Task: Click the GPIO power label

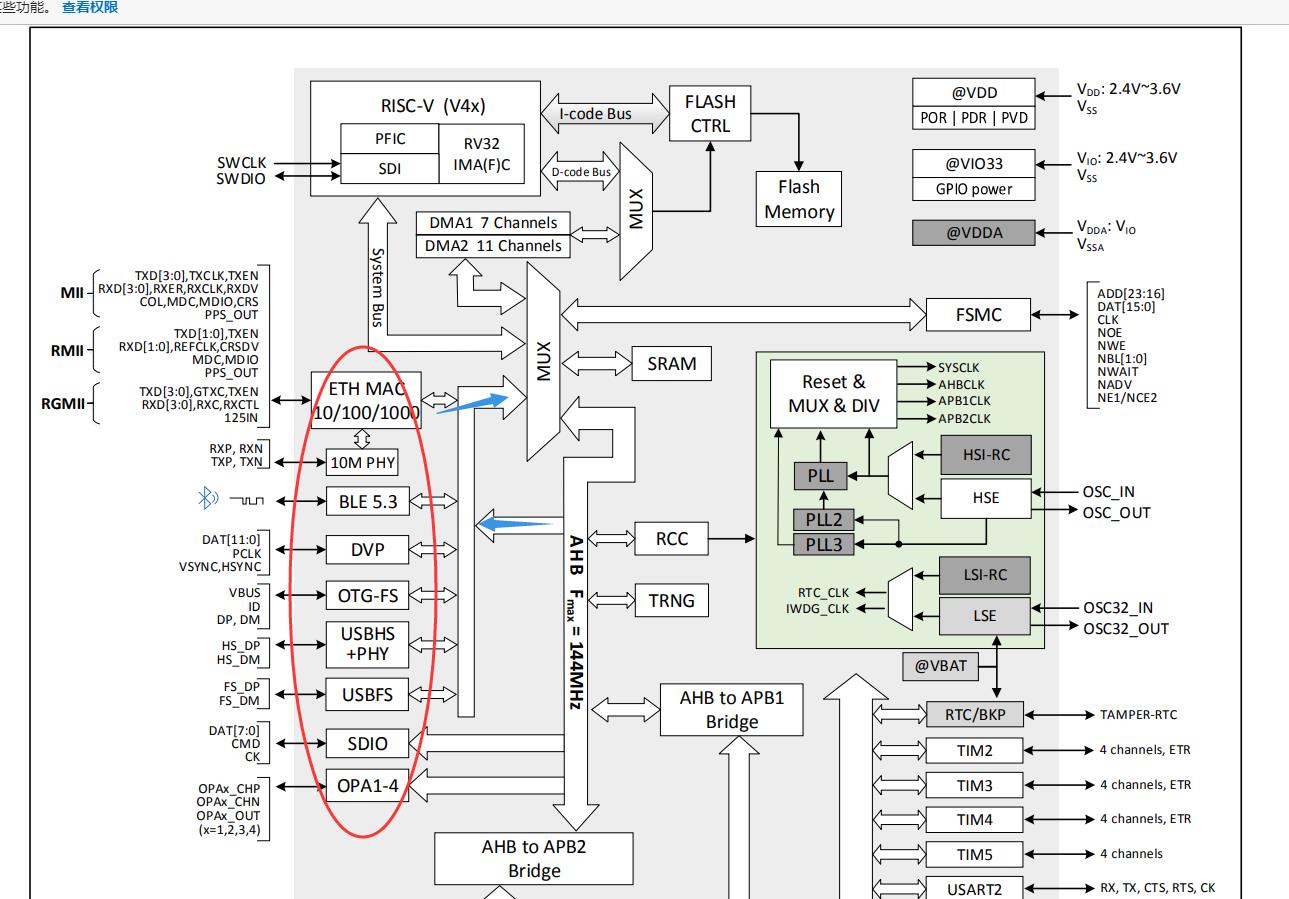Action: click(974, 189)
